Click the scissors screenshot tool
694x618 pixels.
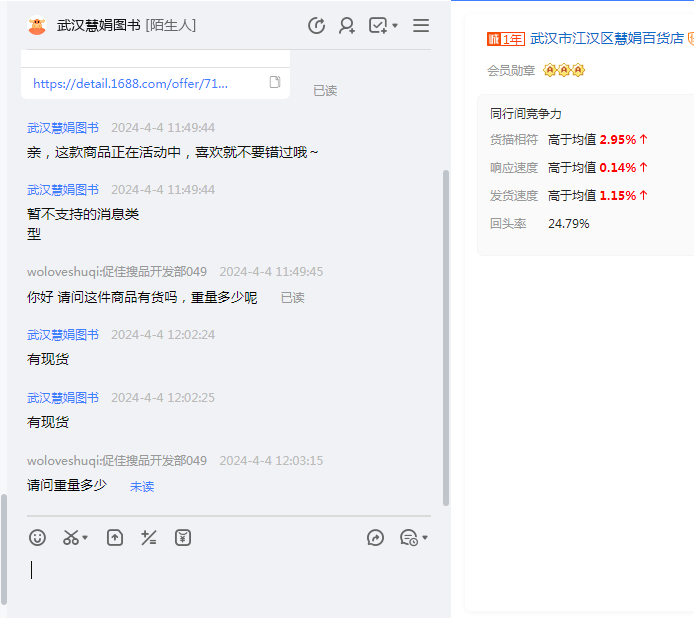pos(70,538)
